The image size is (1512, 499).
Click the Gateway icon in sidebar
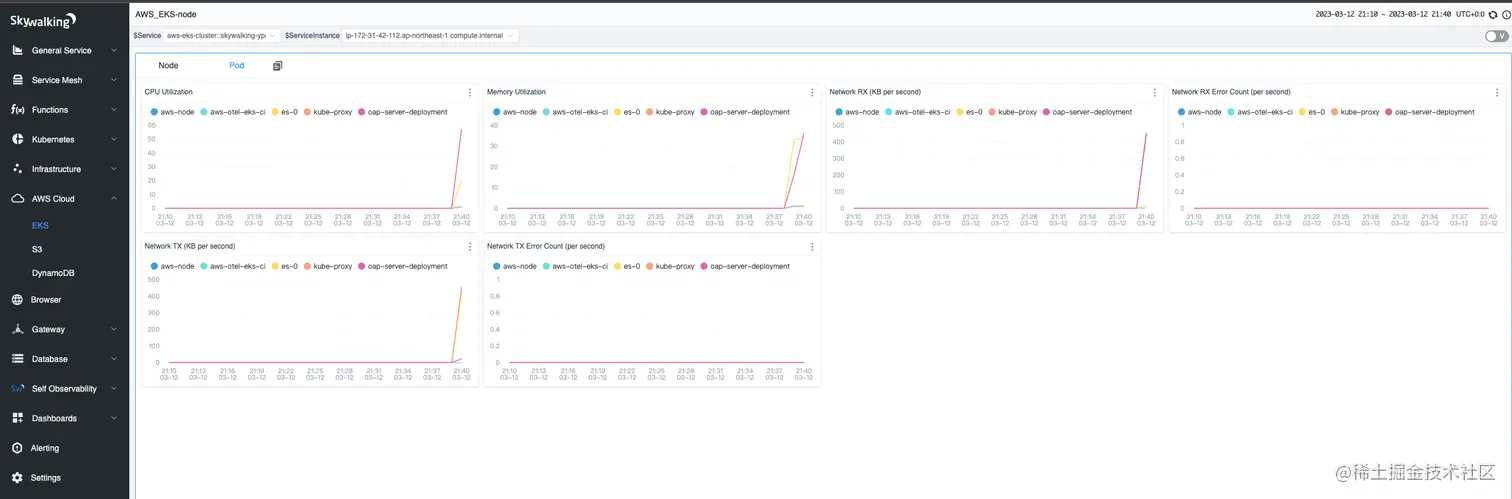(18, 329)
